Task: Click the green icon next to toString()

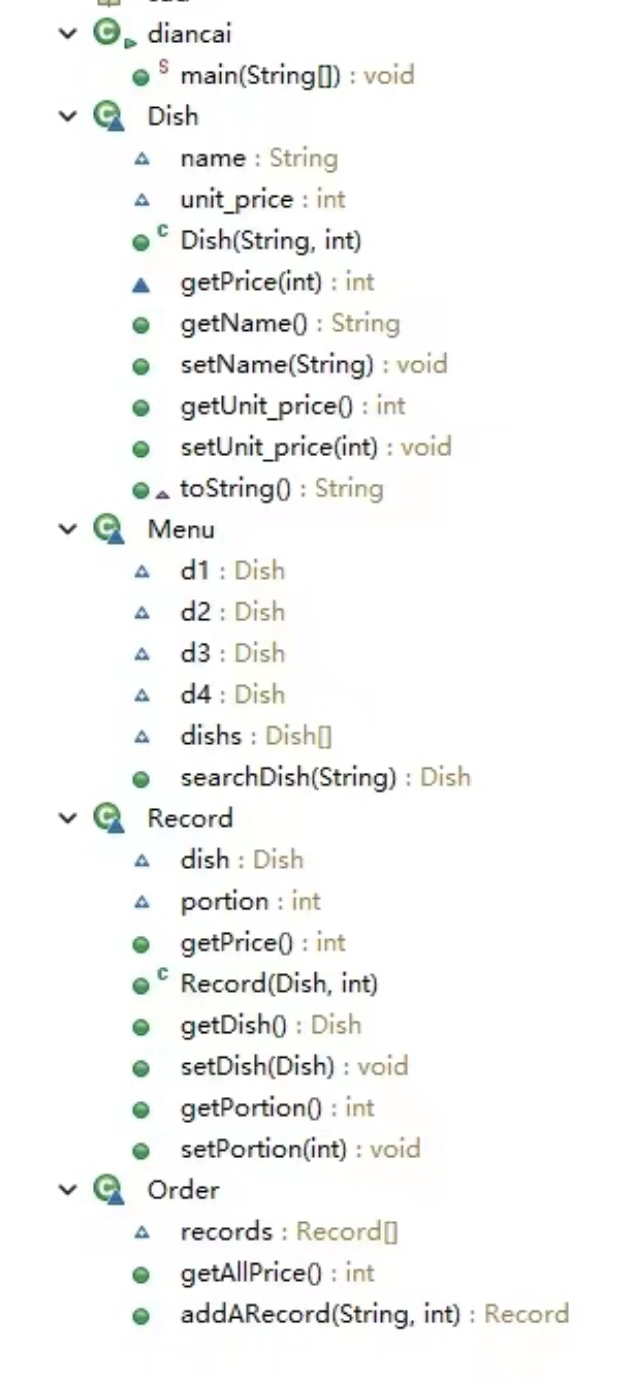Action: 141,490
